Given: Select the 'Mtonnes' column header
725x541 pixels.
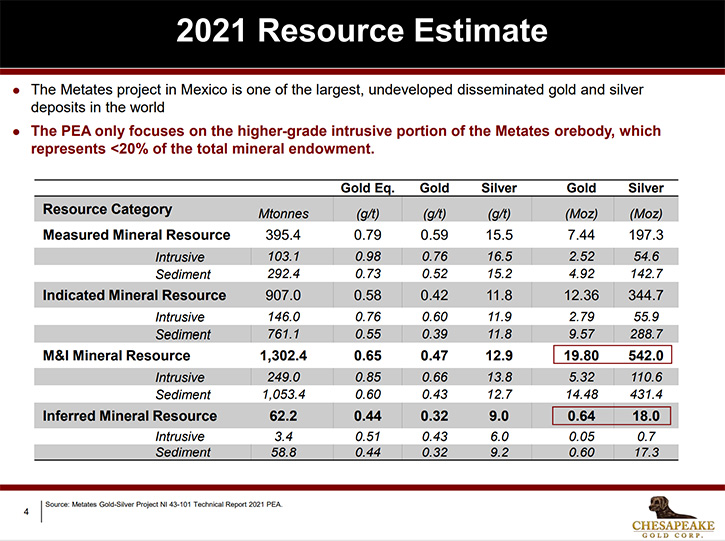Looking at the screenshot, I should (x=283, y=214).
